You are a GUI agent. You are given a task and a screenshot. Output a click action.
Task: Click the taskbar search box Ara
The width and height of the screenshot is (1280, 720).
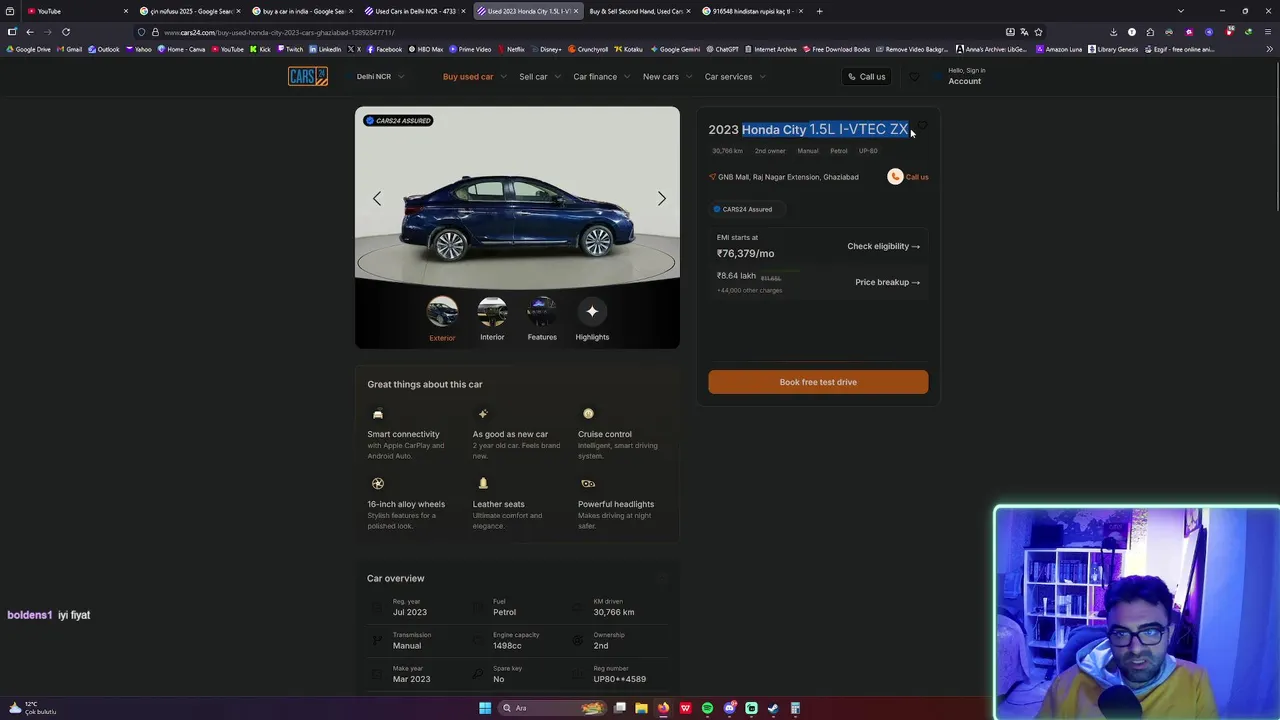tap(552, 708)
